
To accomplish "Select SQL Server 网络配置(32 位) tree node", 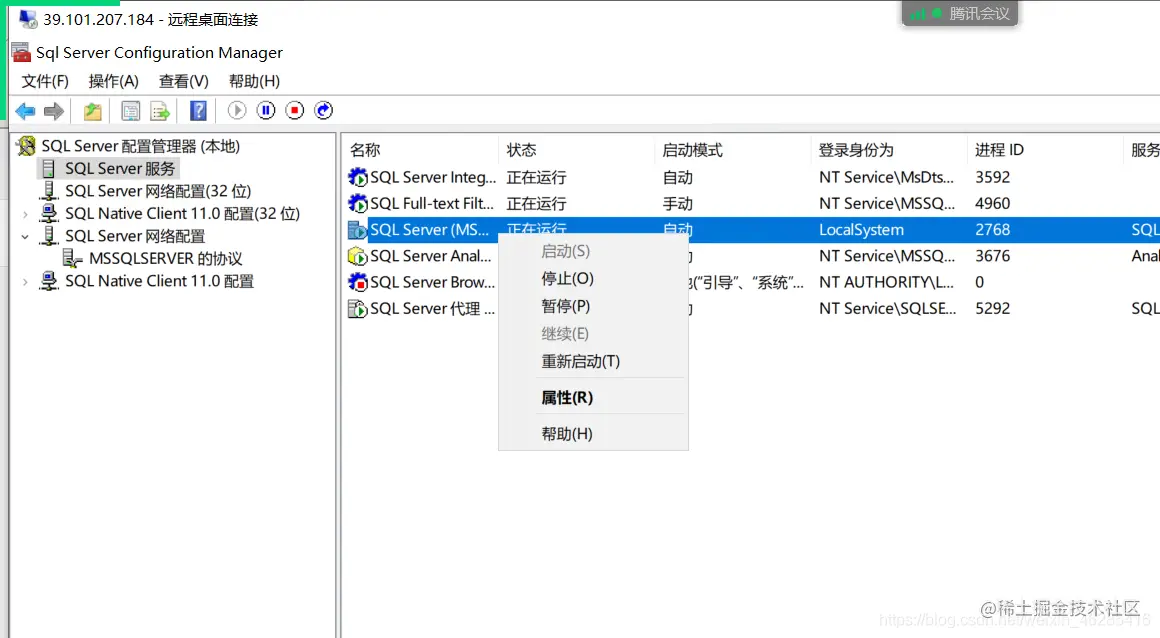I will coord(158,191).
